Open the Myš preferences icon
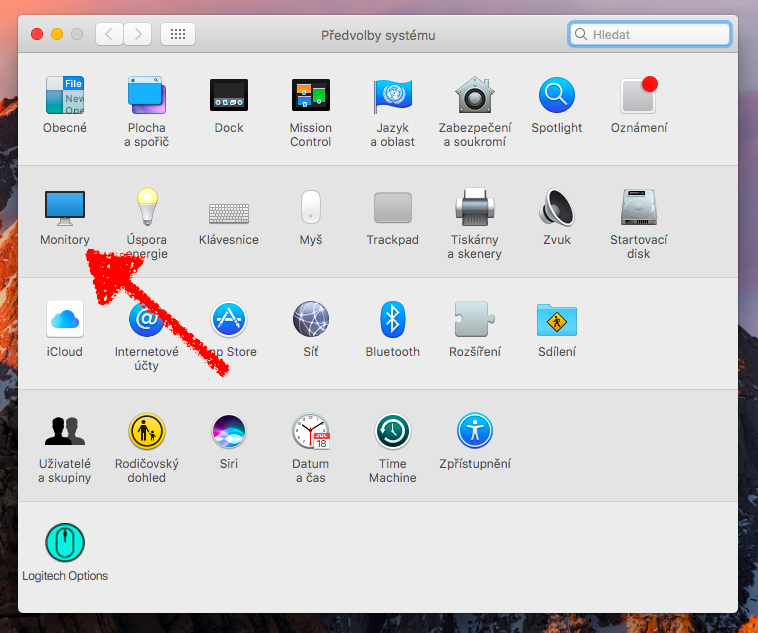The width and height of the screenshot is (758, 633). (311, 206)
